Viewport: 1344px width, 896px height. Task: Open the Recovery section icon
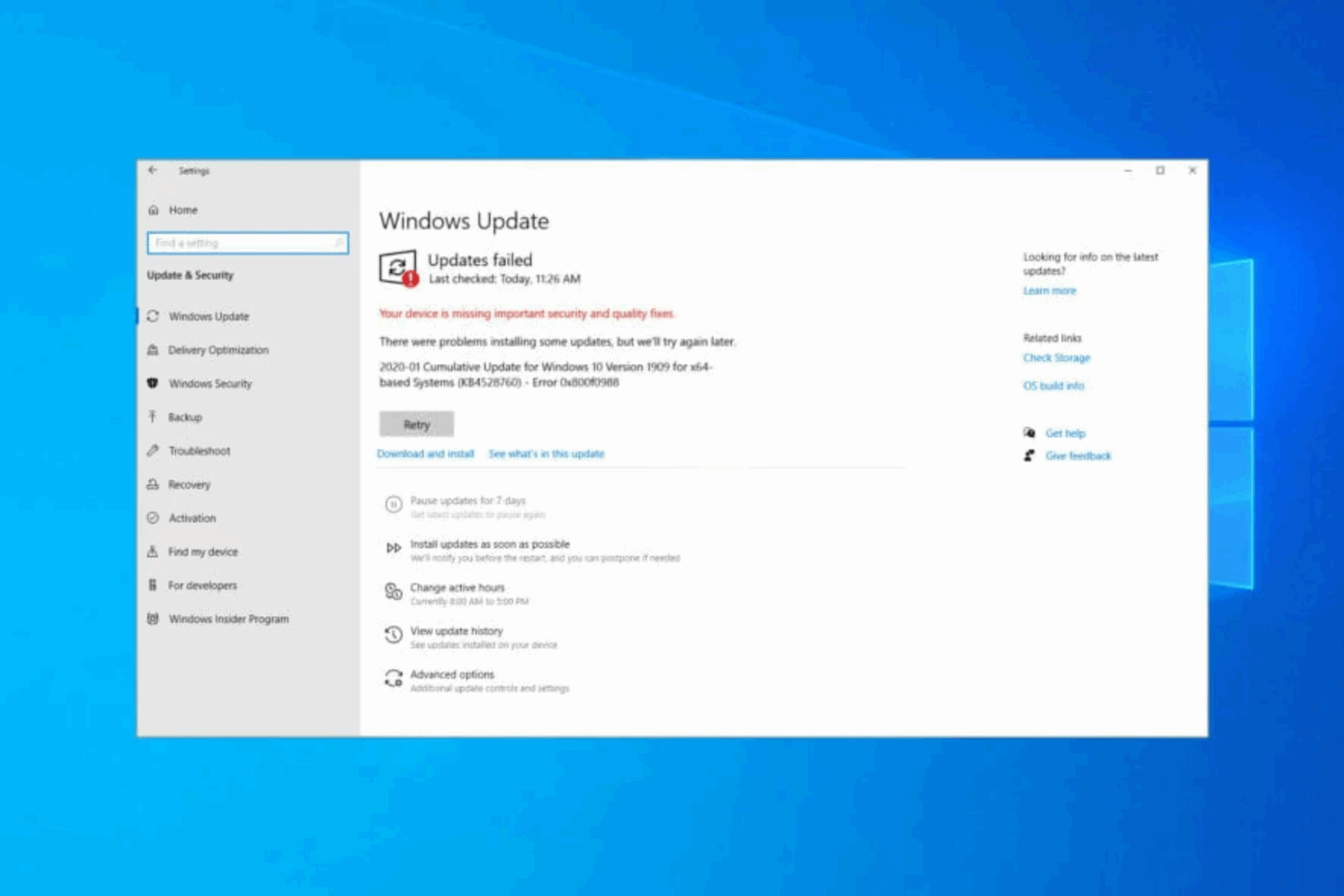[154, 485]
